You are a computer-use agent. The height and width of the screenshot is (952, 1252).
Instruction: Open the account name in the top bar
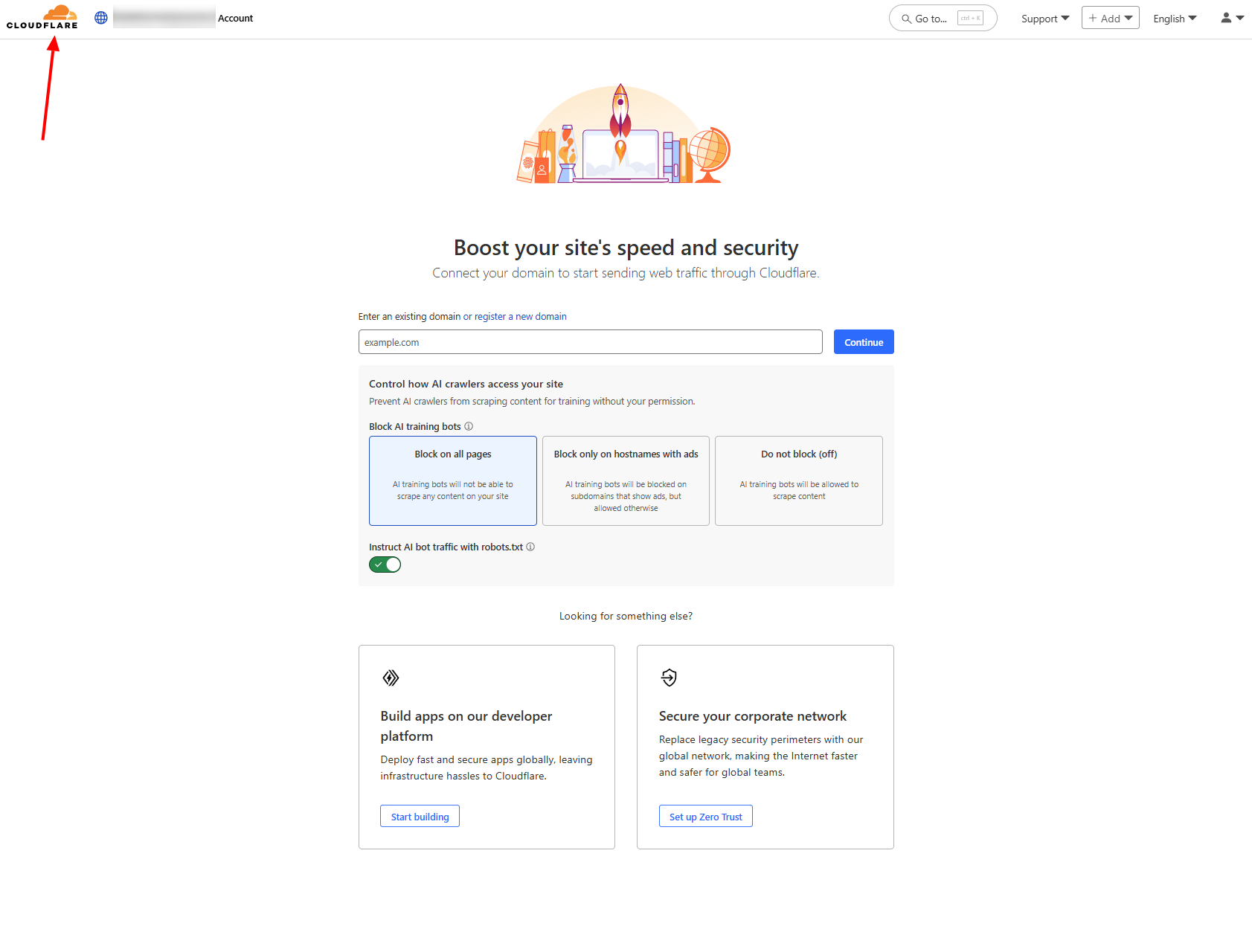pyautogui.click(x=164, y=17)
